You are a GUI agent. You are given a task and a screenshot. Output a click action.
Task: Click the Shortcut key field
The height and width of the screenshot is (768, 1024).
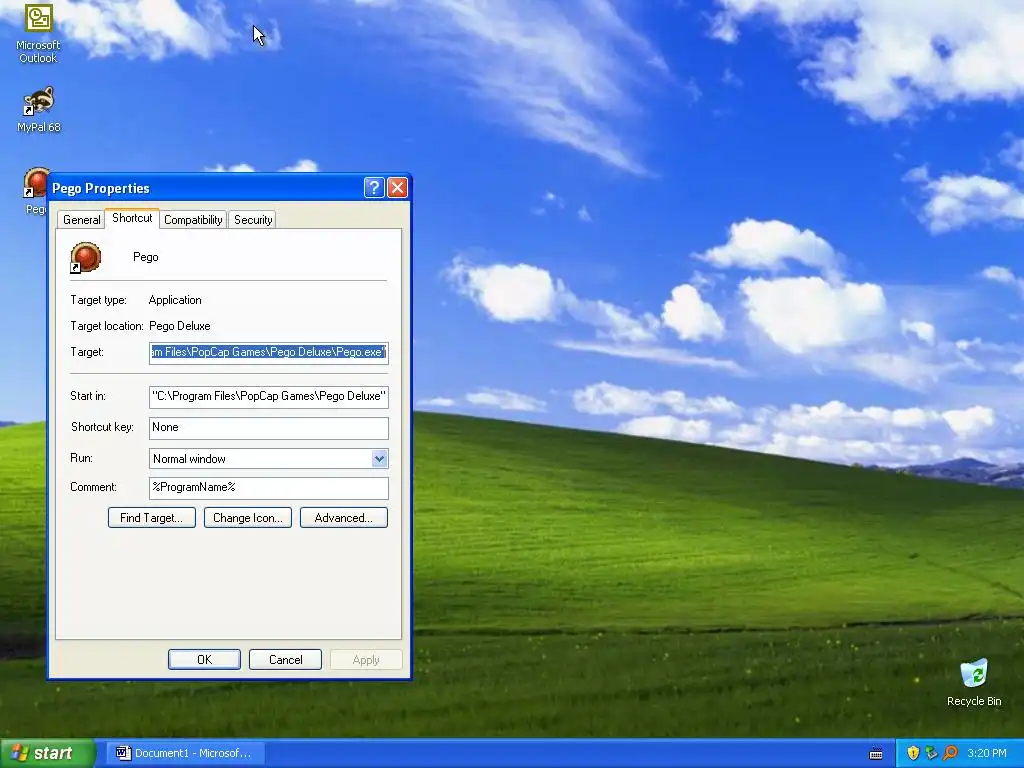coord(268,428)
